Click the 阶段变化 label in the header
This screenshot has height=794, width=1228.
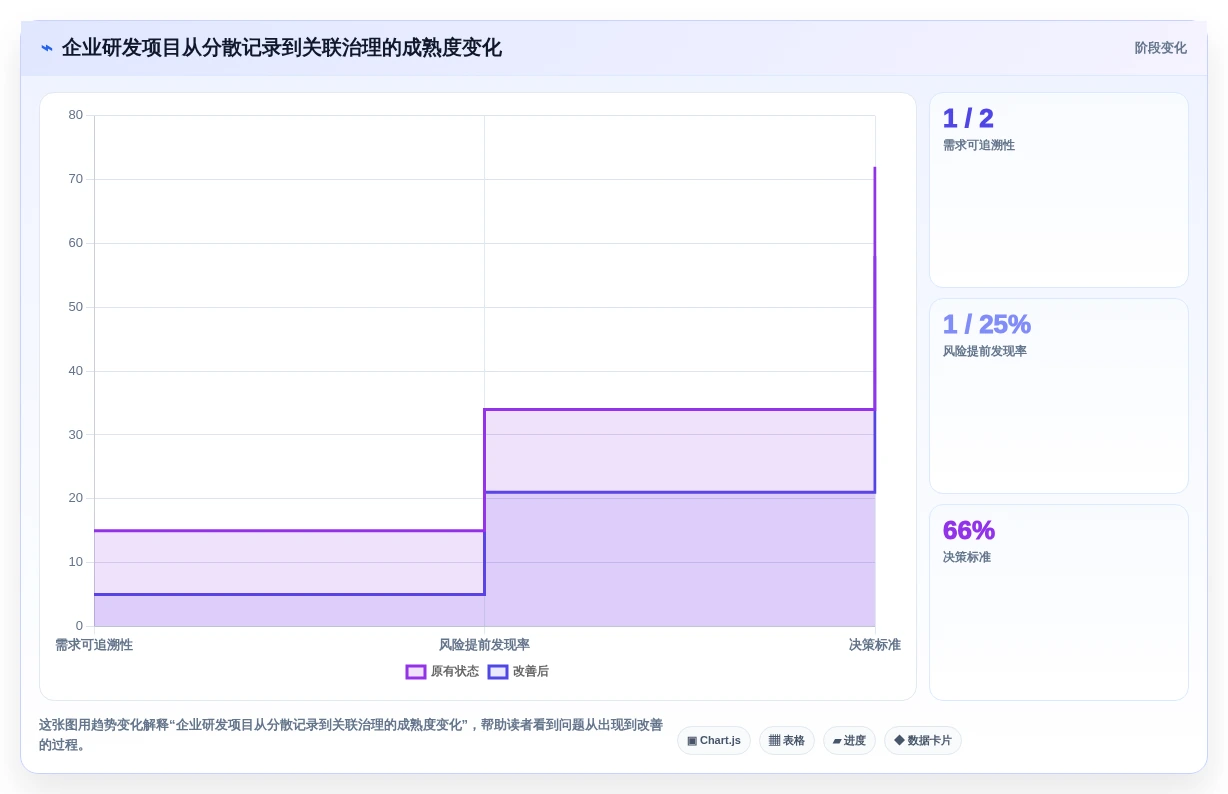click(1160, 48)
